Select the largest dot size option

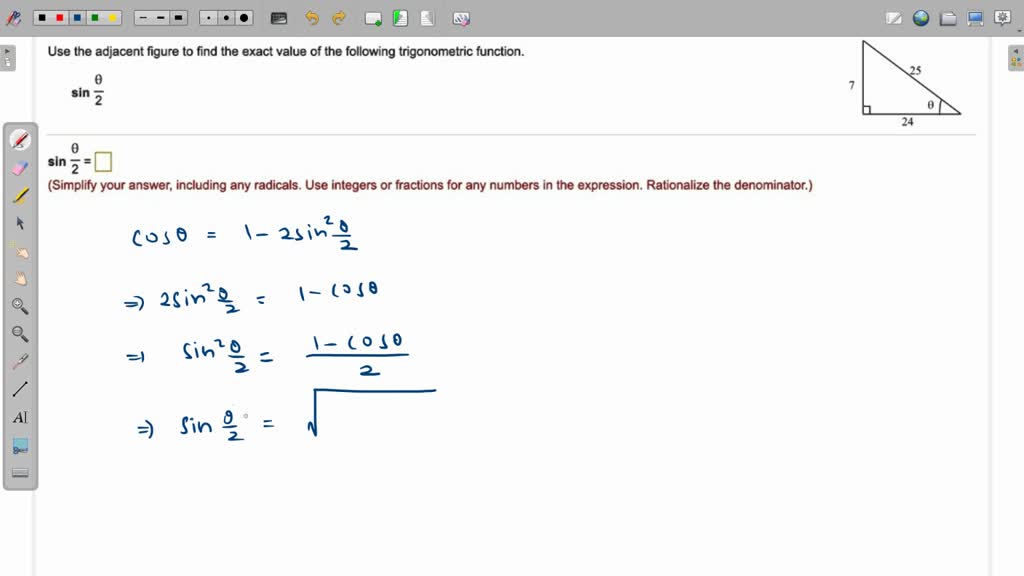coord(243,17)
